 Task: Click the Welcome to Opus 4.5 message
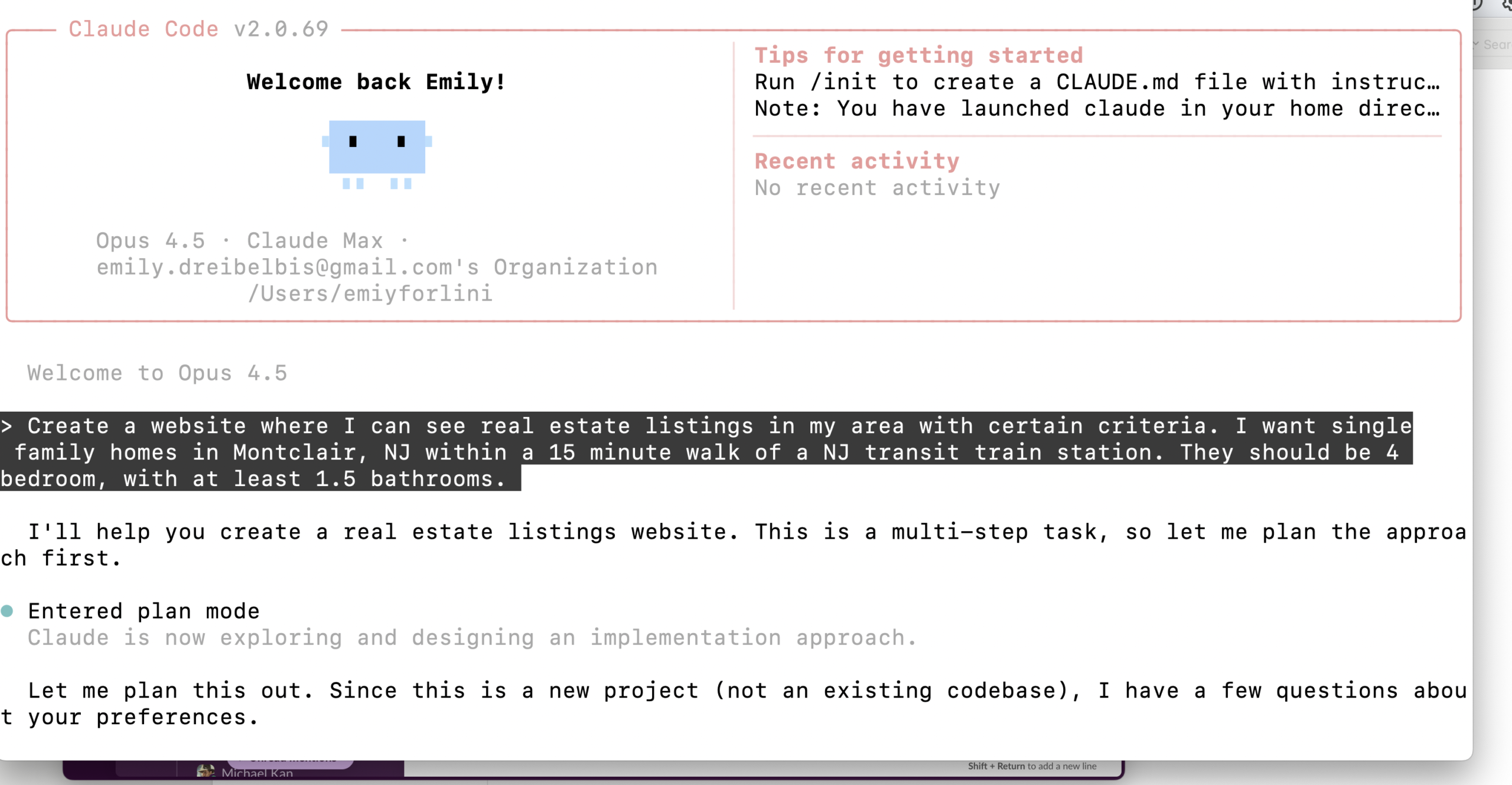point(157,373)
